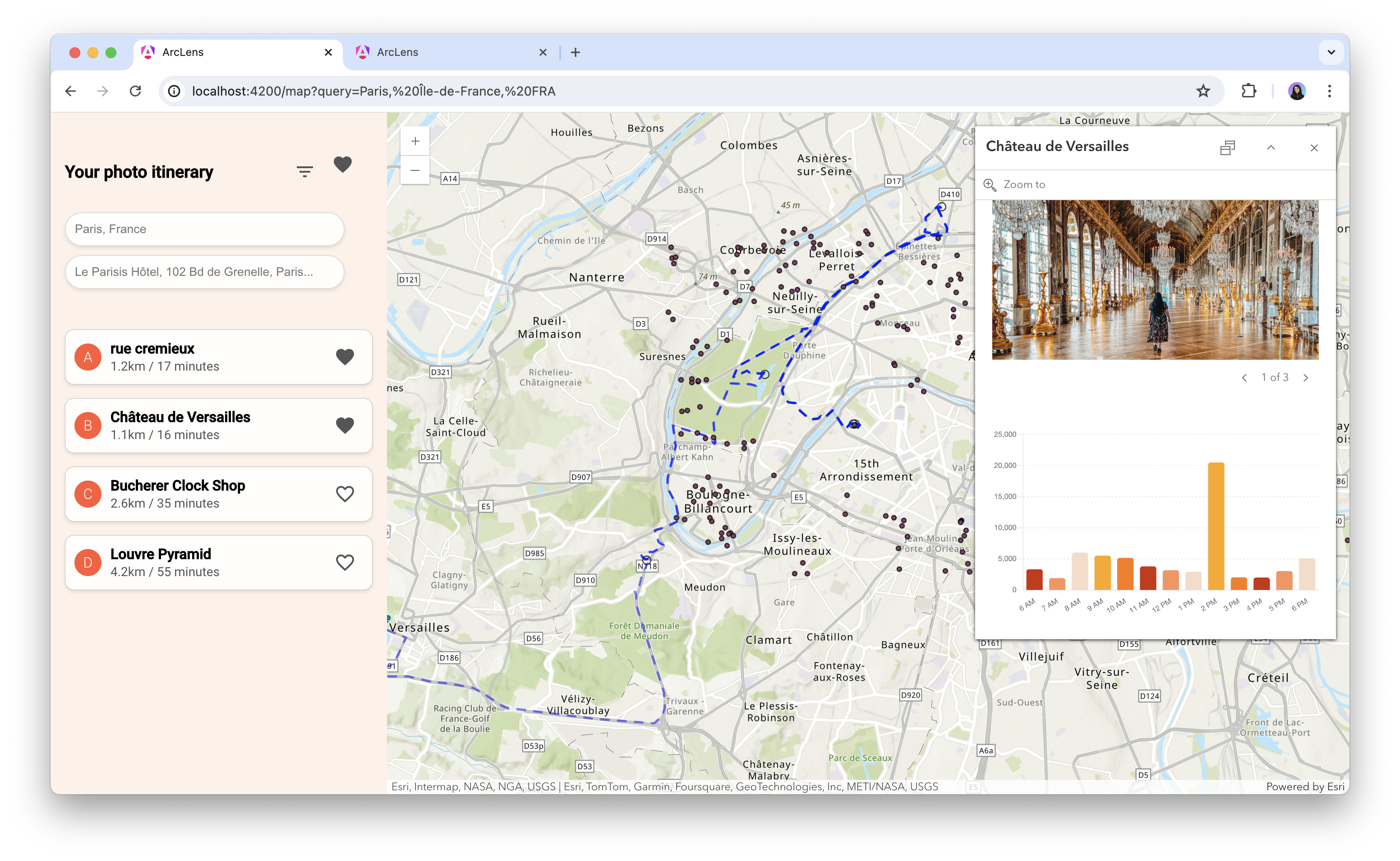This screenshot has width=1400, height=861.
Task: Click the Paris, France search field
Action: click(x=204, y=229)
